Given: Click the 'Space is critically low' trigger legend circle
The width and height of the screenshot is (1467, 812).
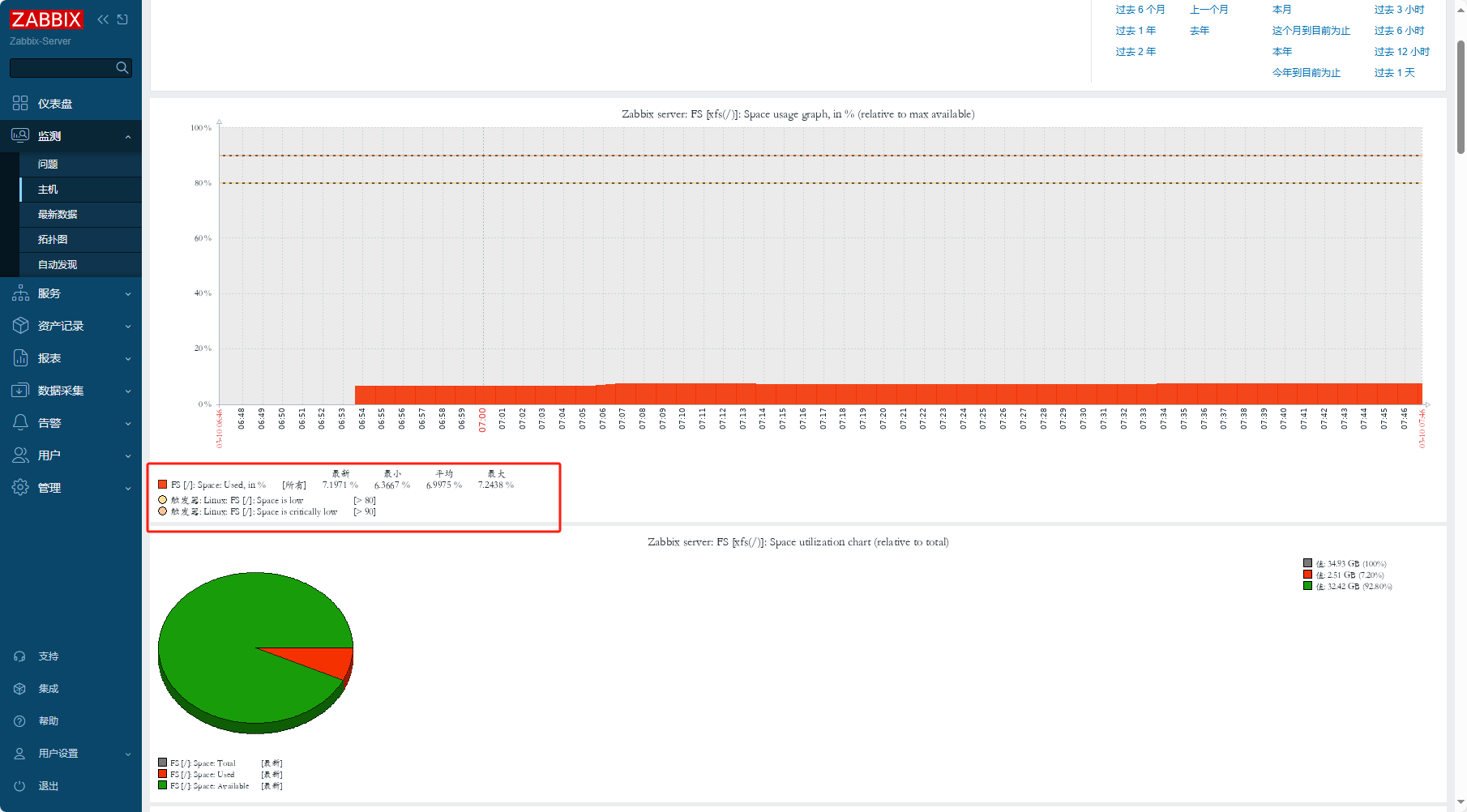Looking at the screenshot, I should 163,511.
